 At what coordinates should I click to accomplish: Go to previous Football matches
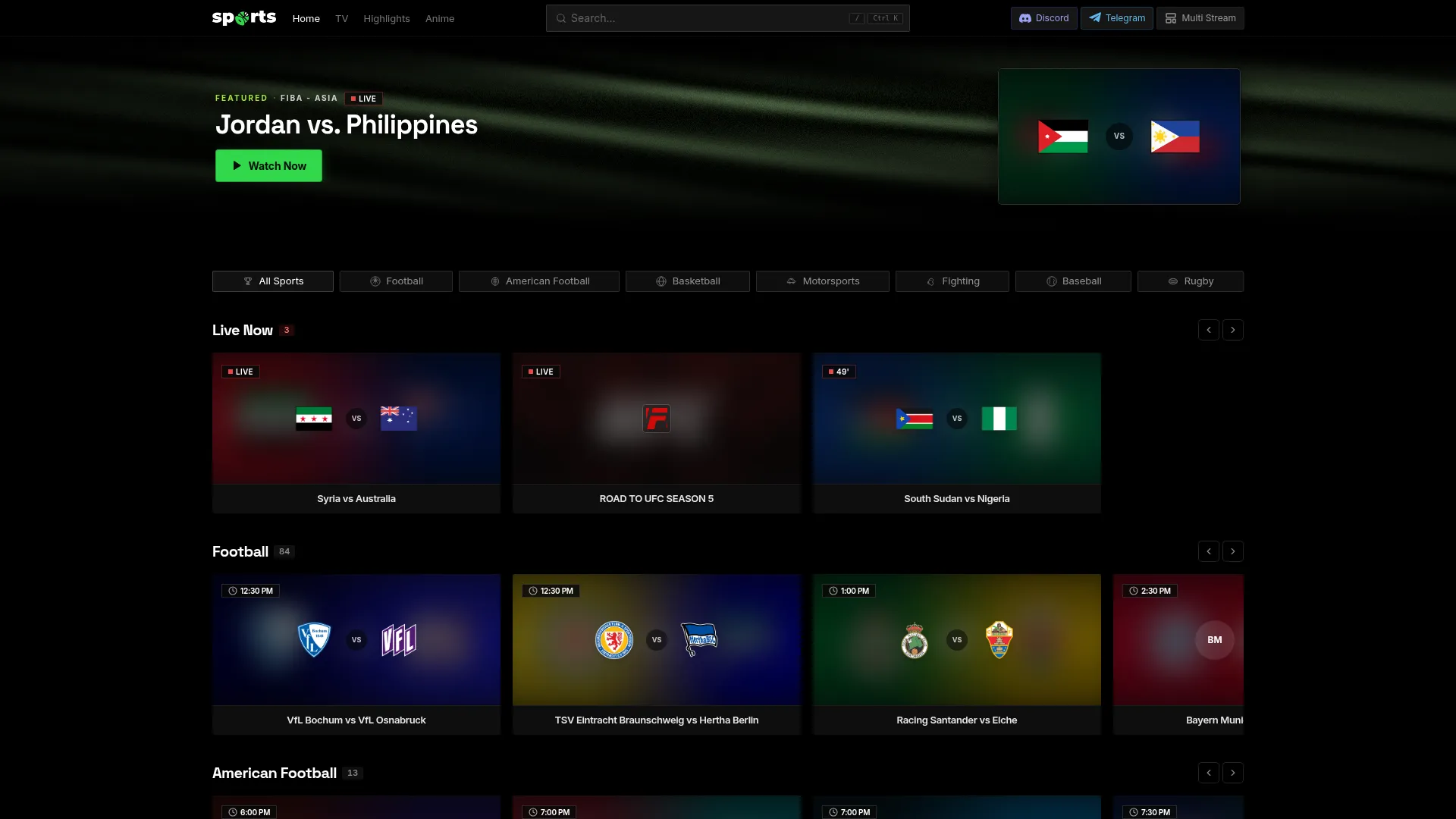pyautogui.click(x=1209, y=551)
